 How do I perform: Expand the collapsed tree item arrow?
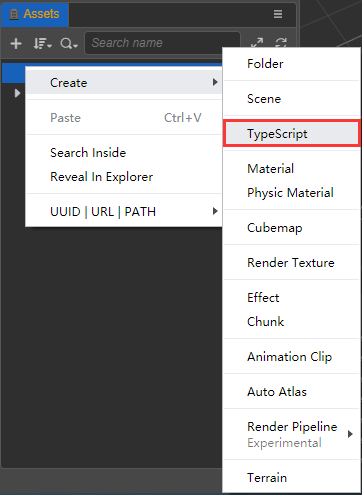(17, 93)
